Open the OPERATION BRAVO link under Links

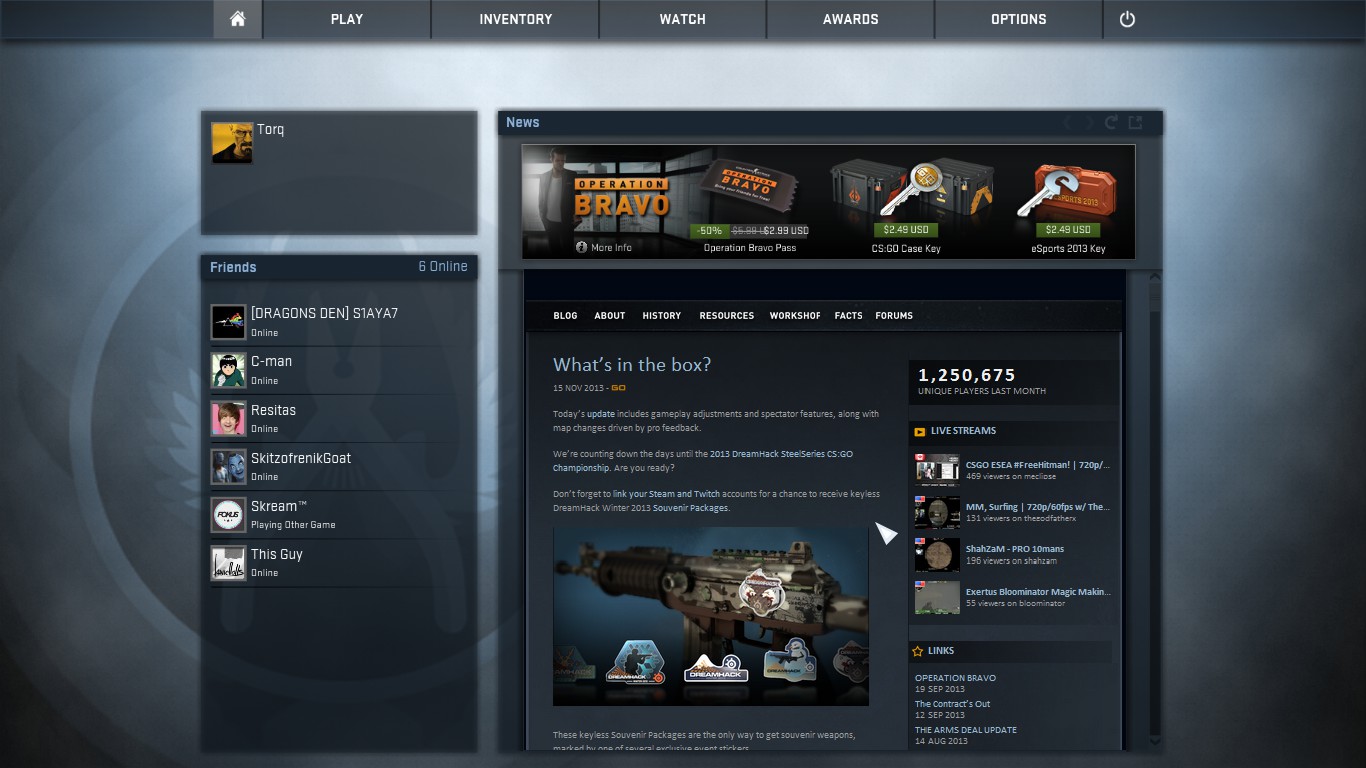[x=955, y=678]
